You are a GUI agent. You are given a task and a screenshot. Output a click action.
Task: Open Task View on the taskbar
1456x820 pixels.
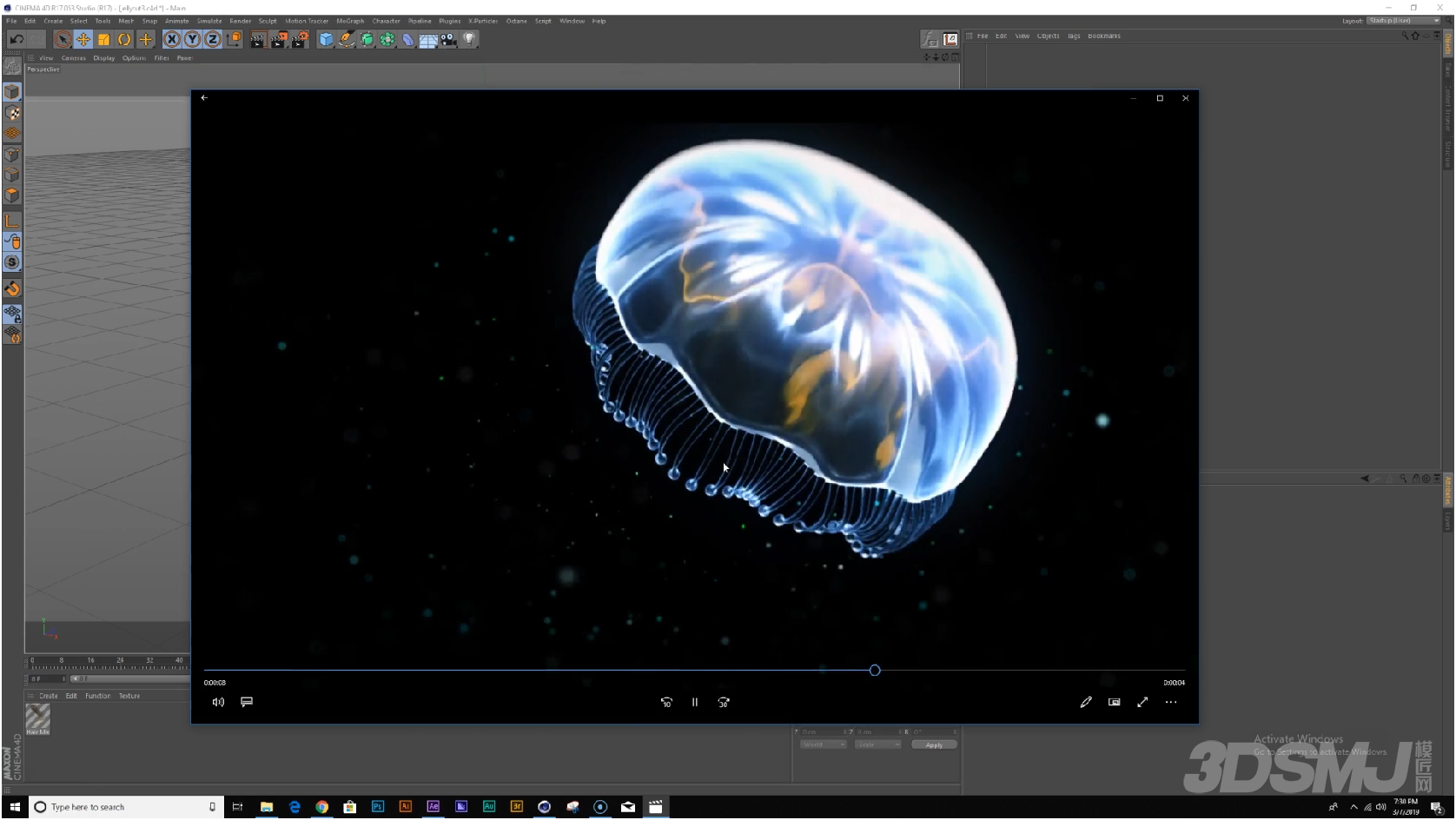[x=237, y=807]
